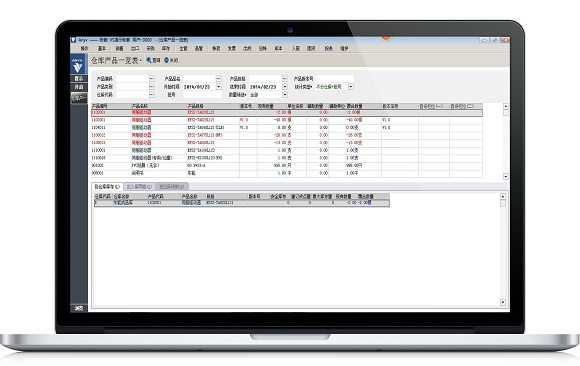Click the 批号 input field

pos(202,95)
